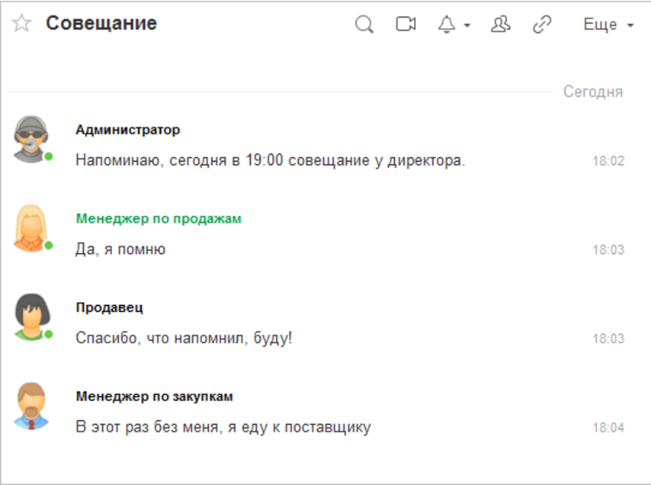Click the notification bell icon
Viewport: 651px width, 485px height.
tap(447, 25)
